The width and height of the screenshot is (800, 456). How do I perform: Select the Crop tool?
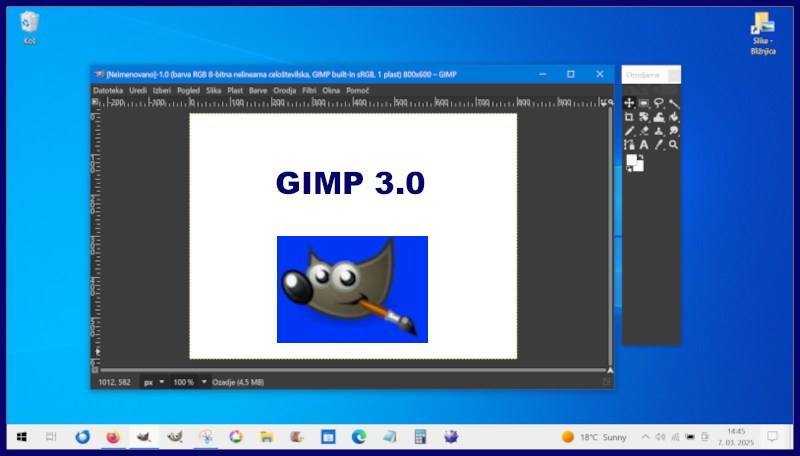(x=629, y=117)
